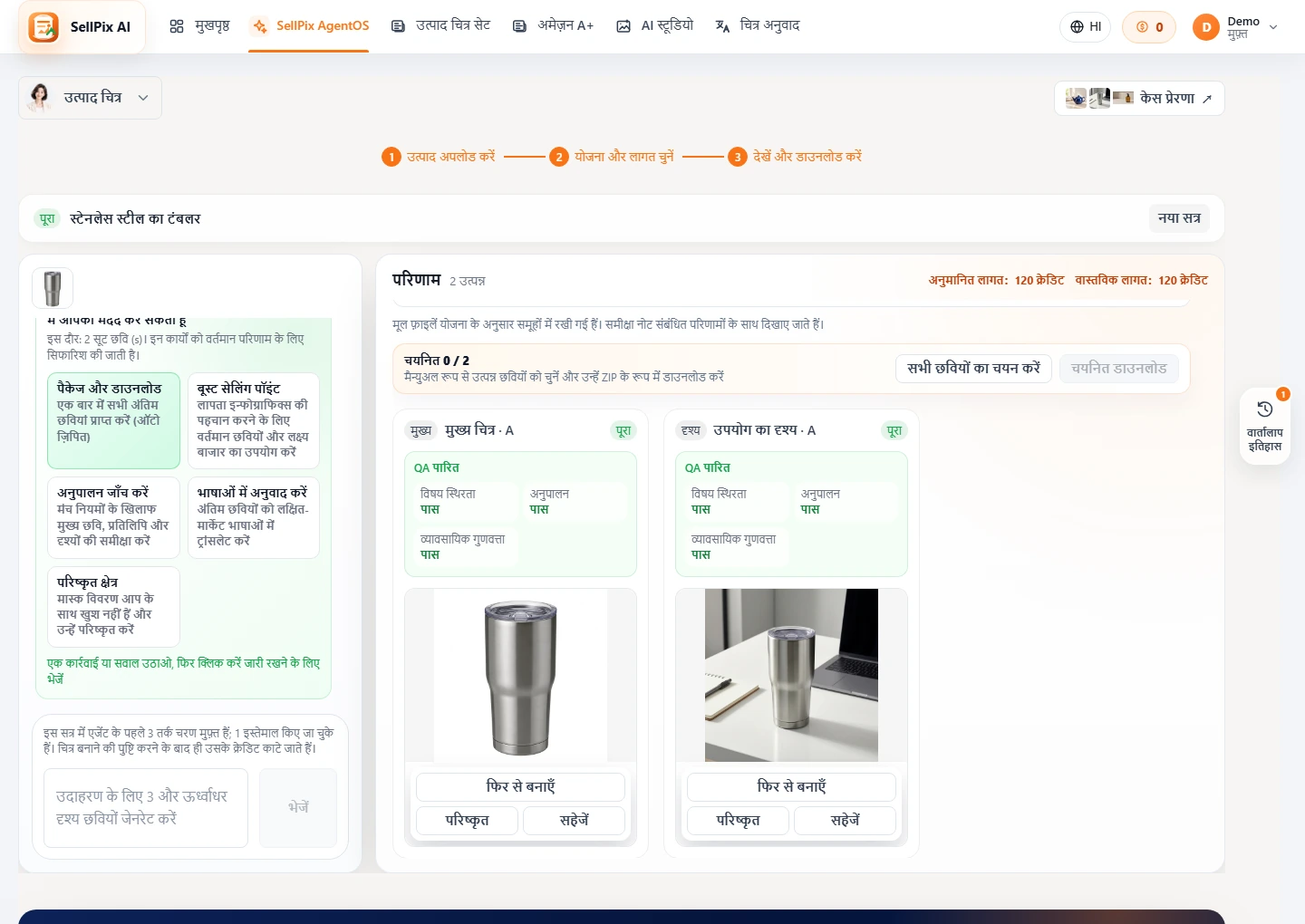The image size is (1305, 924).
Task: Switch to अमेज़न A+ tab
Action: point(554,26)
